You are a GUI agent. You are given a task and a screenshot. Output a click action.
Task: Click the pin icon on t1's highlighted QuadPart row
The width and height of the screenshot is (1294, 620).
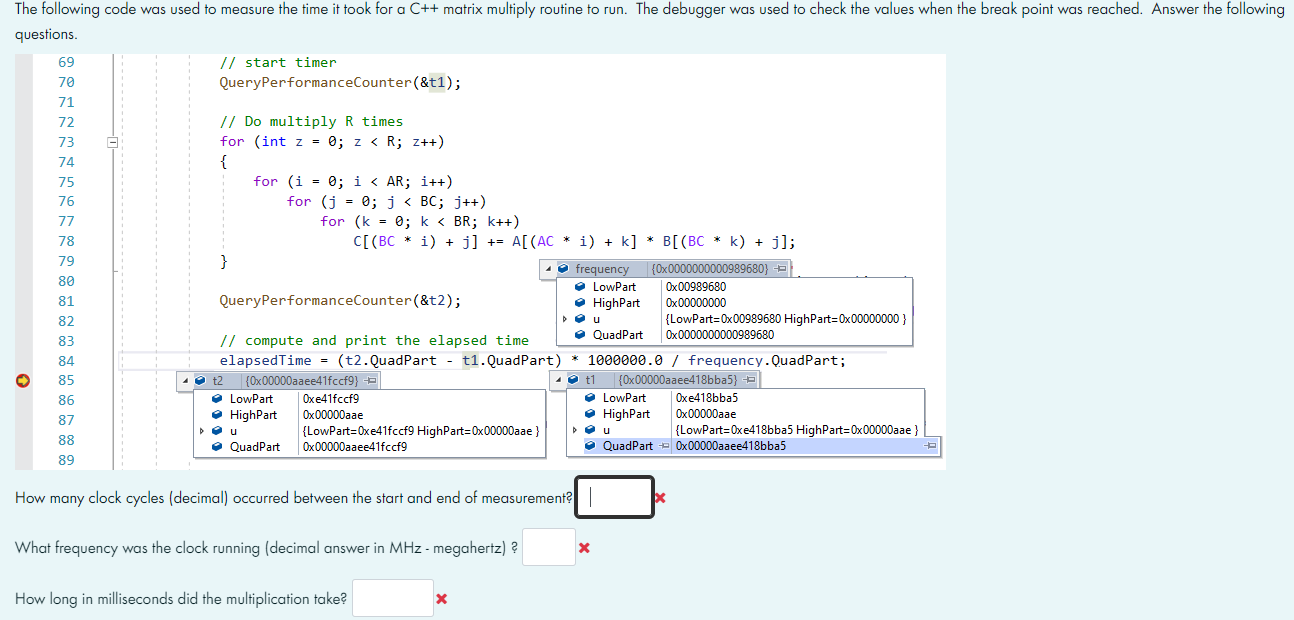pyautogui.click(x=661, y=446)
